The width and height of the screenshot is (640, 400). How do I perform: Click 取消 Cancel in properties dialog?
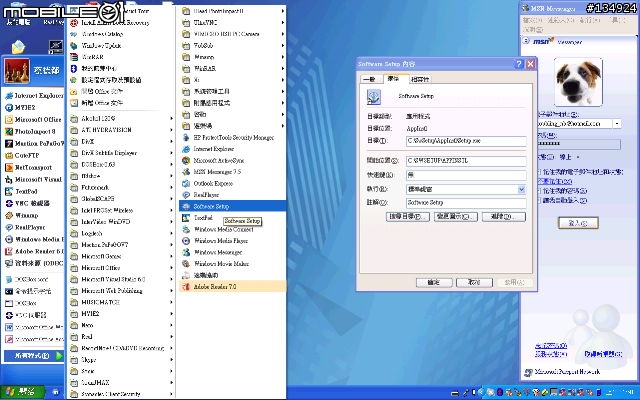474,282
